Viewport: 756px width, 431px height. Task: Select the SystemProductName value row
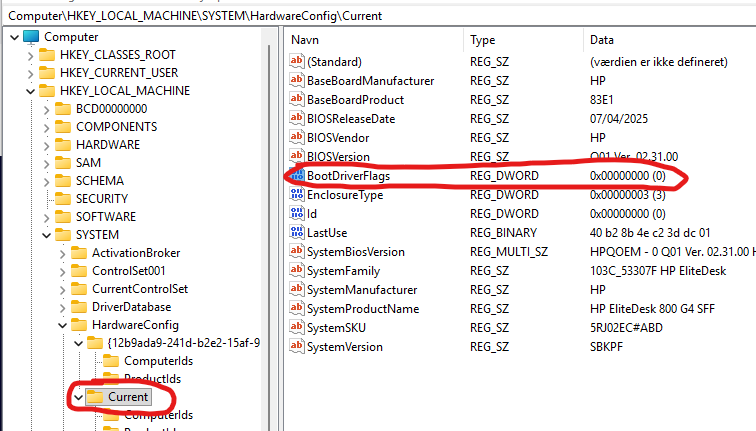pyautogui.click(x=363, y=309)
